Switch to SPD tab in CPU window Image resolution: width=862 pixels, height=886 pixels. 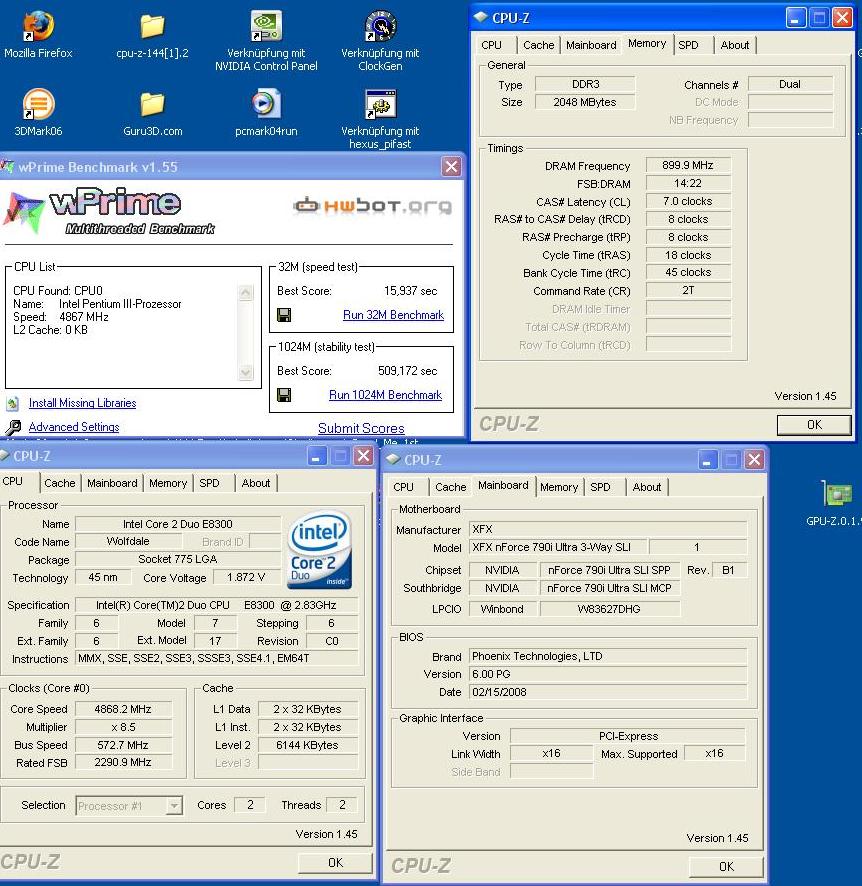point(209,483)
